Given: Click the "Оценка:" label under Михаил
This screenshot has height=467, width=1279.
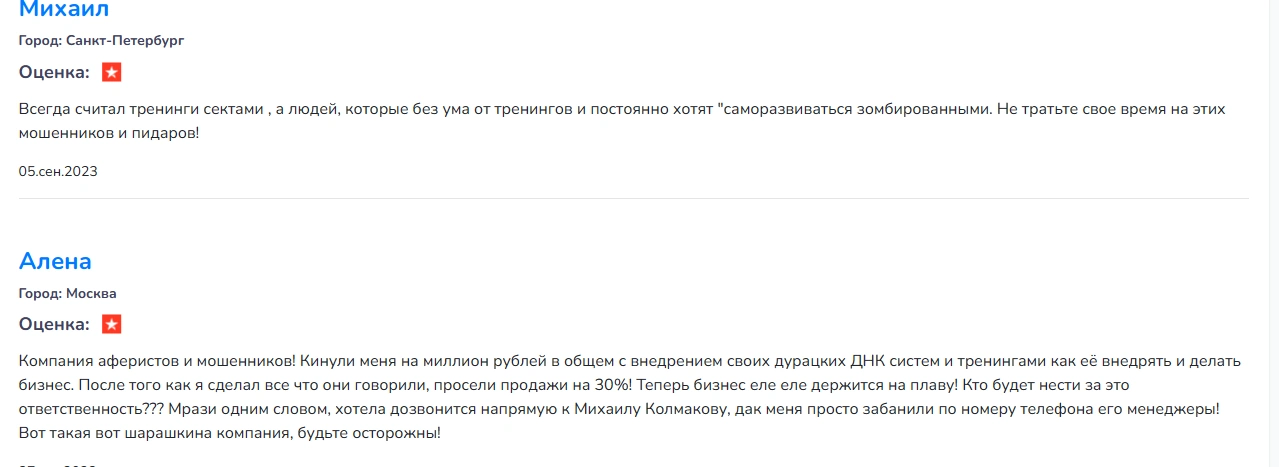Looking at the screenshot, I should [x=54, y=72].
